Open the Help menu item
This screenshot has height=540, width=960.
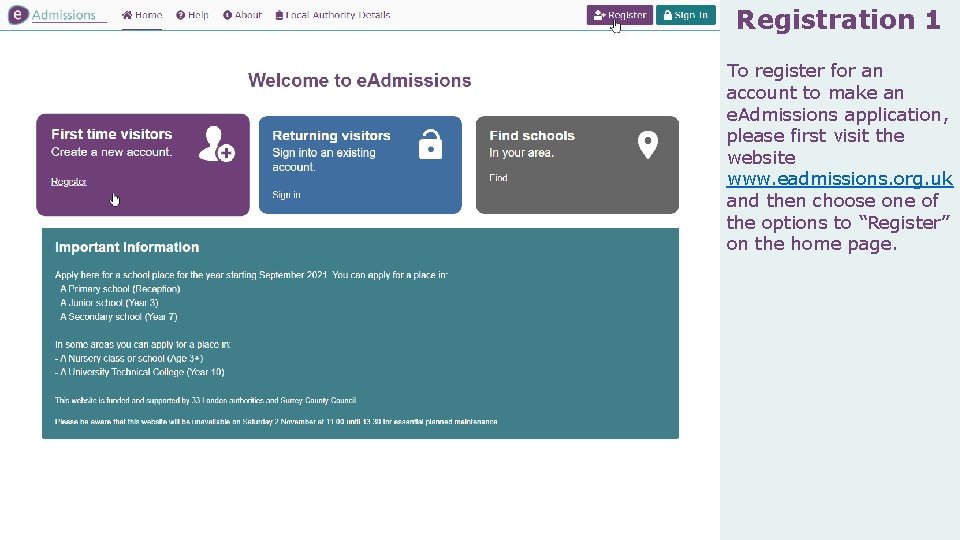pos(192,15)
